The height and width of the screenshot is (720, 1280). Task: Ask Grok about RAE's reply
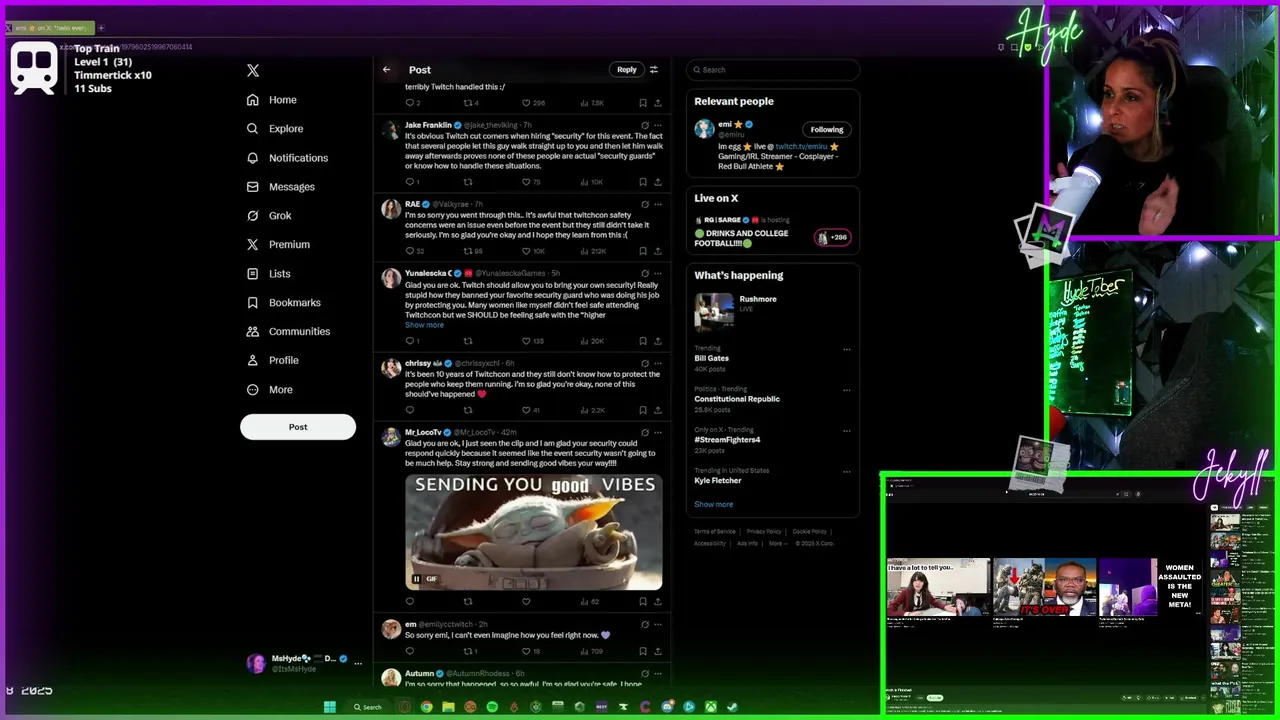click(645, 204)
